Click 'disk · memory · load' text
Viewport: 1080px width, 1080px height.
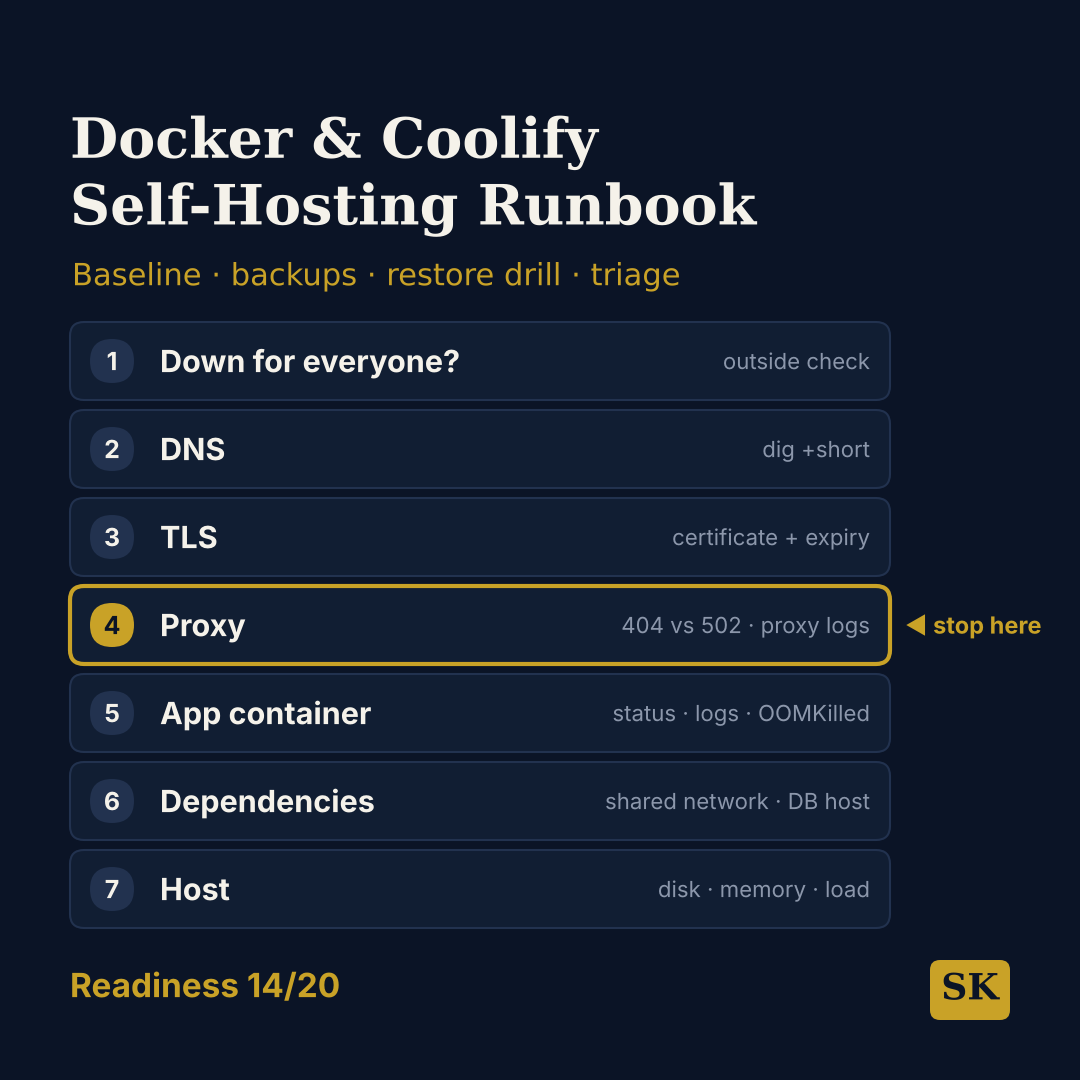tap(764, 890)
